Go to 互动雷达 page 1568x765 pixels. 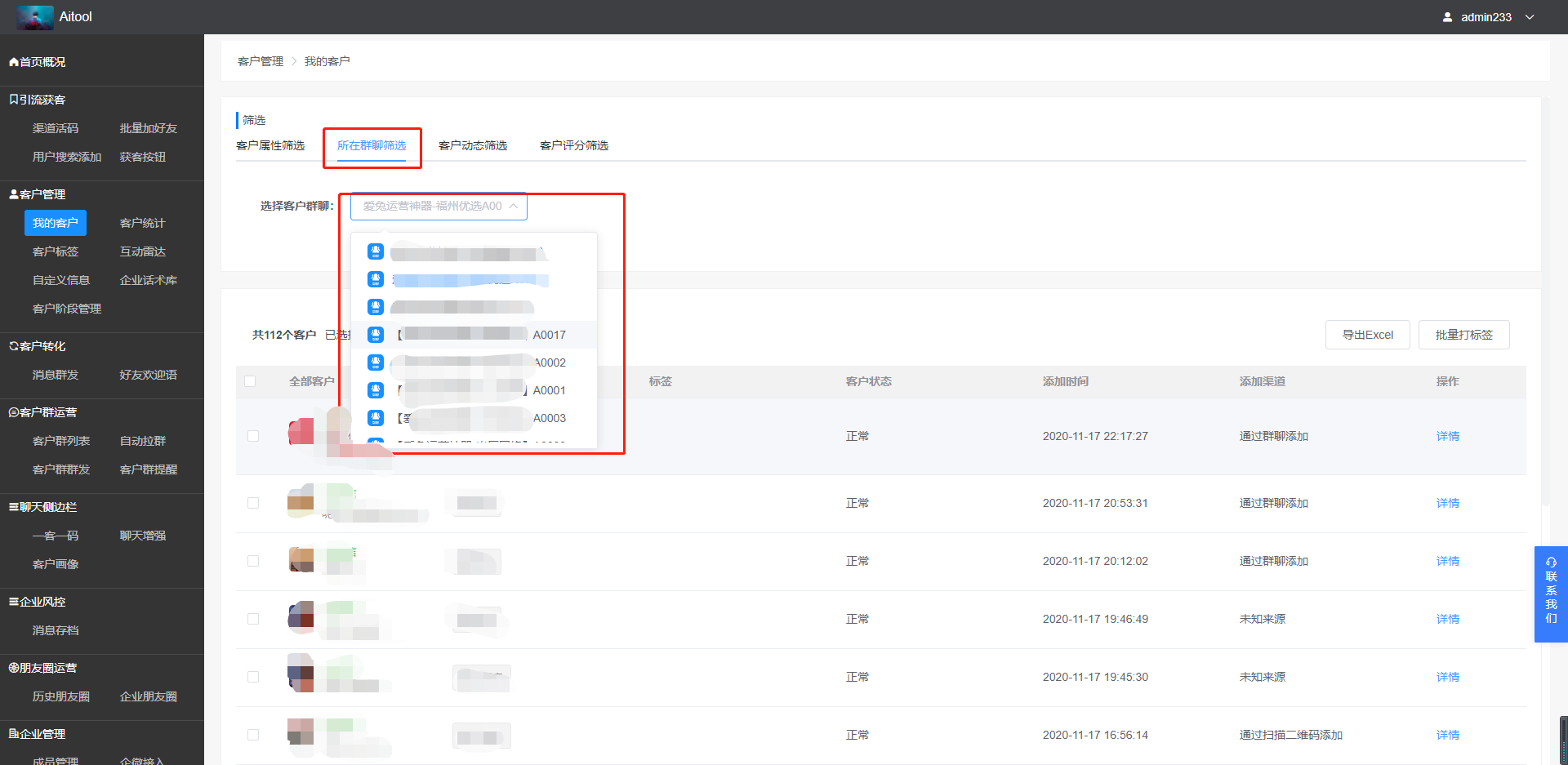click(x=143, y=251)
